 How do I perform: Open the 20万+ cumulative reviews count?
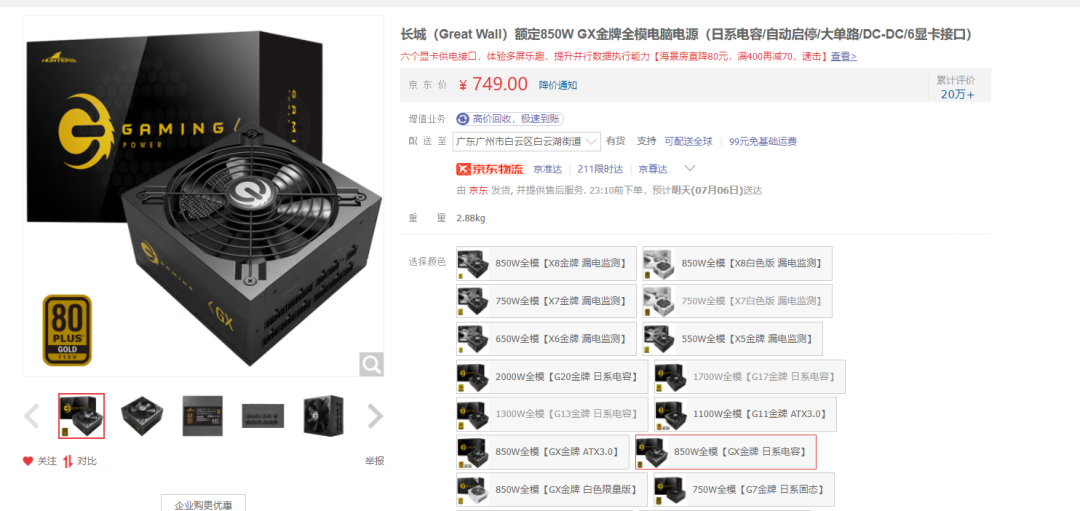957,94
